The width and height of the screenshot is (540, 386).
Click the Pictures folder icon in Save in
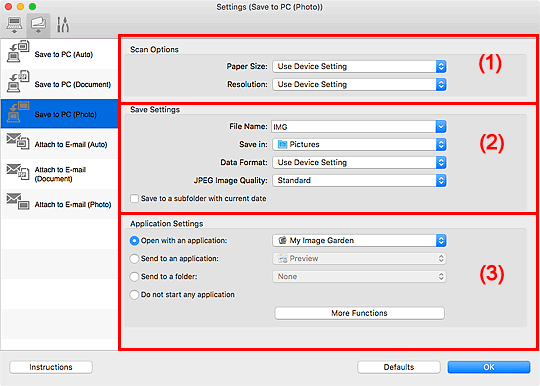coord(282,144)
